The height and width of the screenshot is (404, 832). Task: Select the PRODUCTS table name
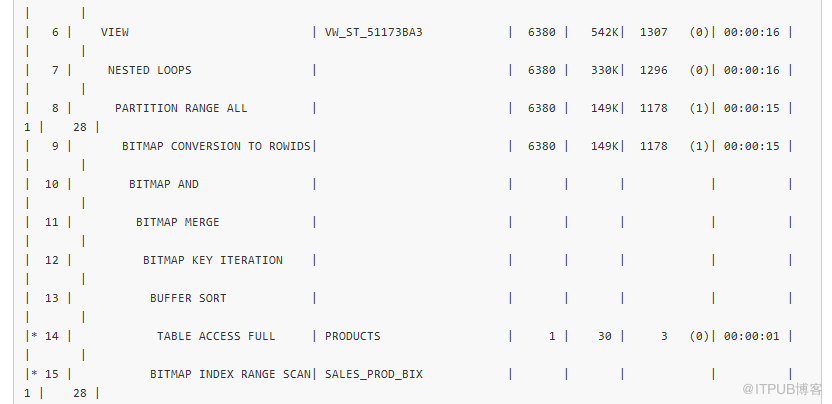352,336
